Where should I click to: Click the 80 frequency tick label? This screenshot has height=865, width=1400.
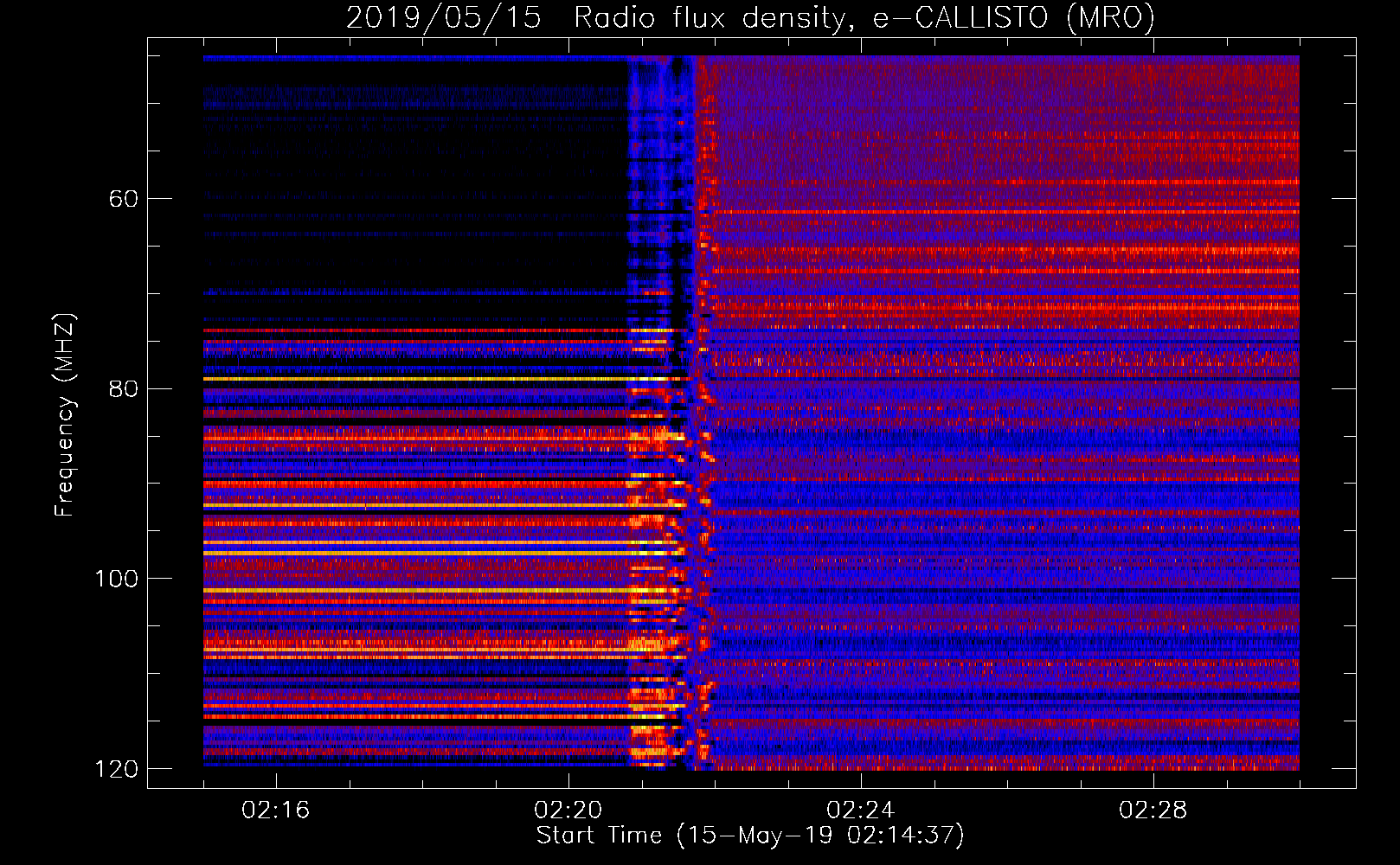[124, 388]
